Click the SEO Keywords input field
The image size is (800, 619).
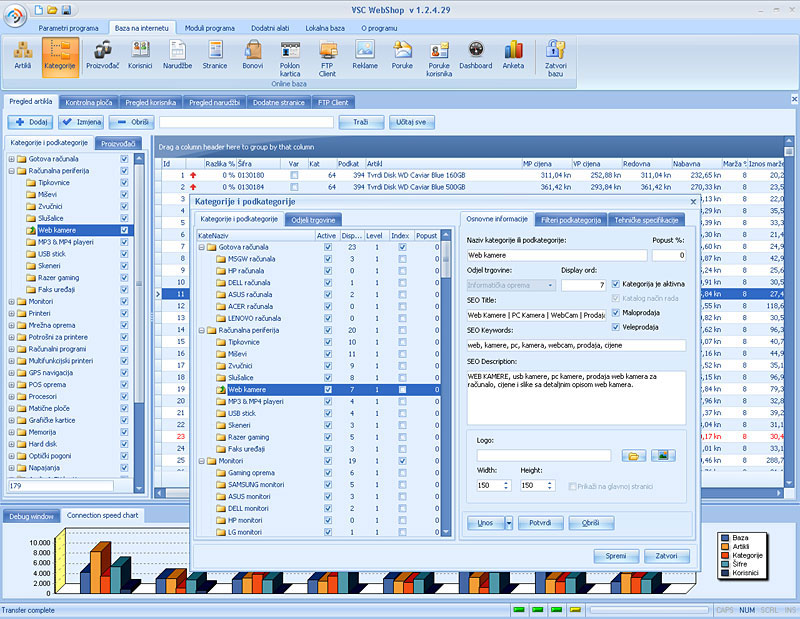(x=577, y=345)
